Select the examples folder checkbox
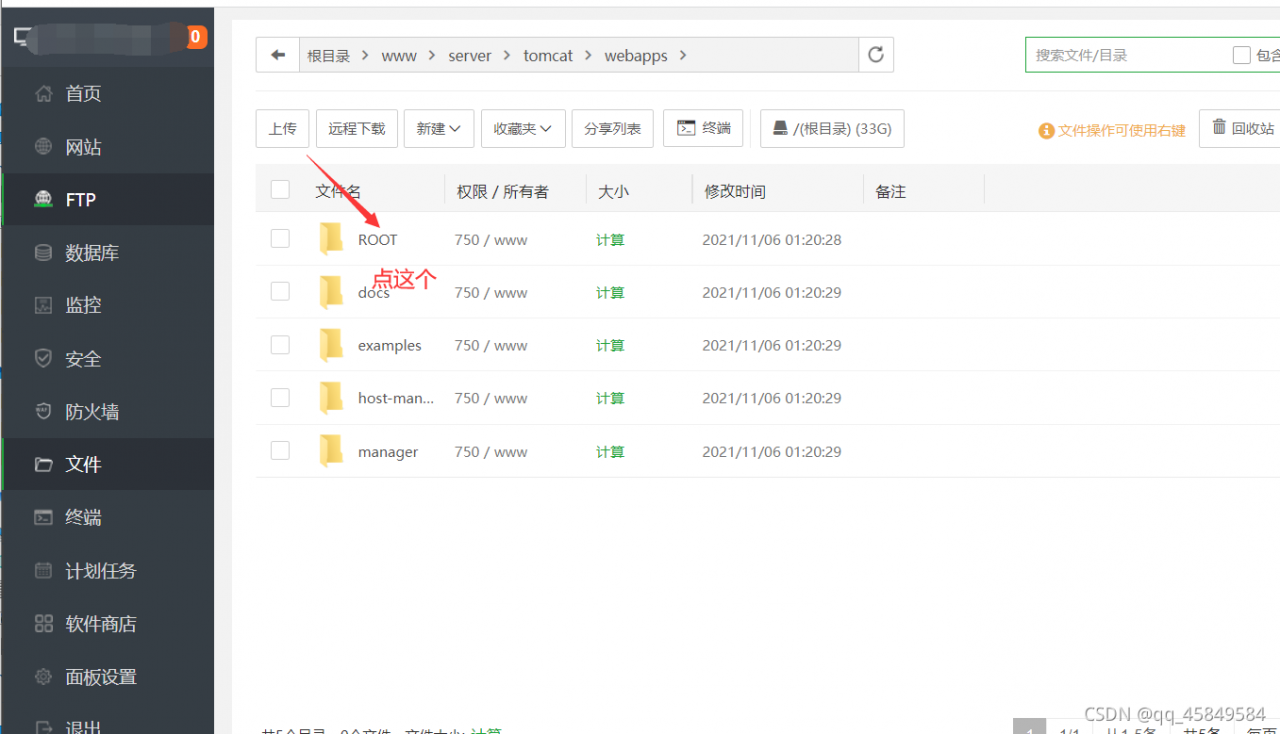 (x=280, y=345)
